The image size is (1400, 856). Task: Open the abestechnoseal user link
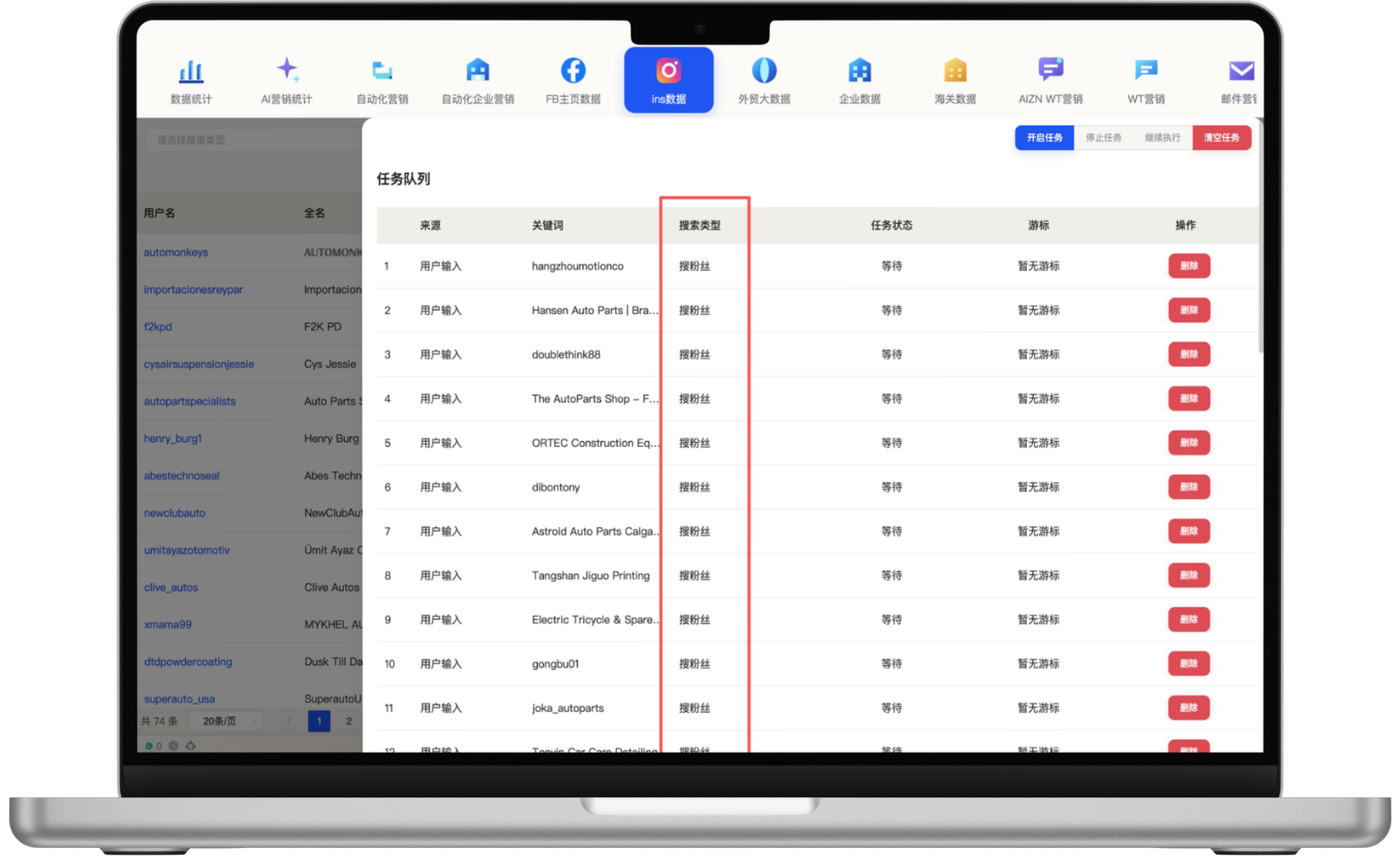(x=181, y=476)
